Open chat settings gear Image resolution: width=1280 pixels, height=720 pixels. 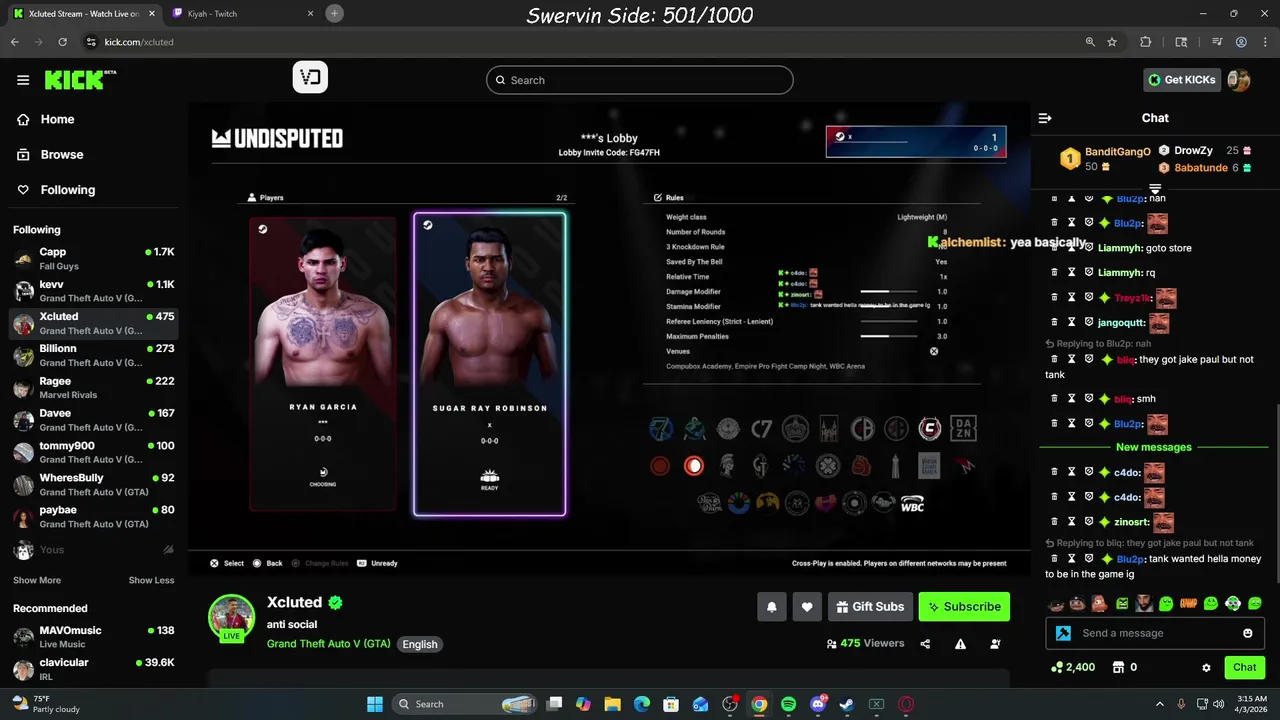coord(1206,667)
